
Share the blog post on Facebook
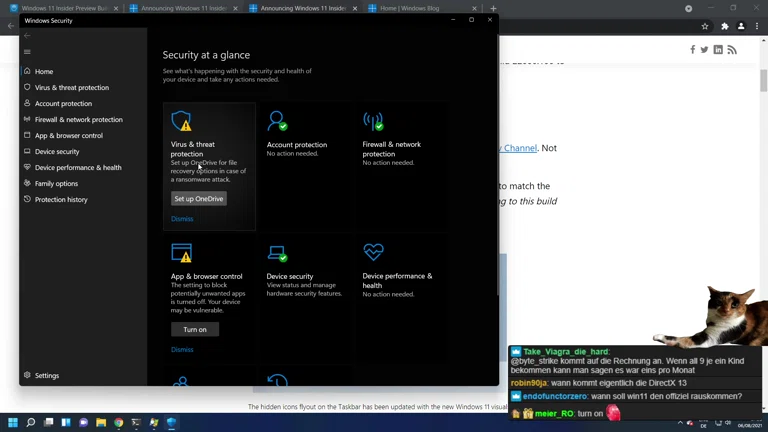coord(693,49)
